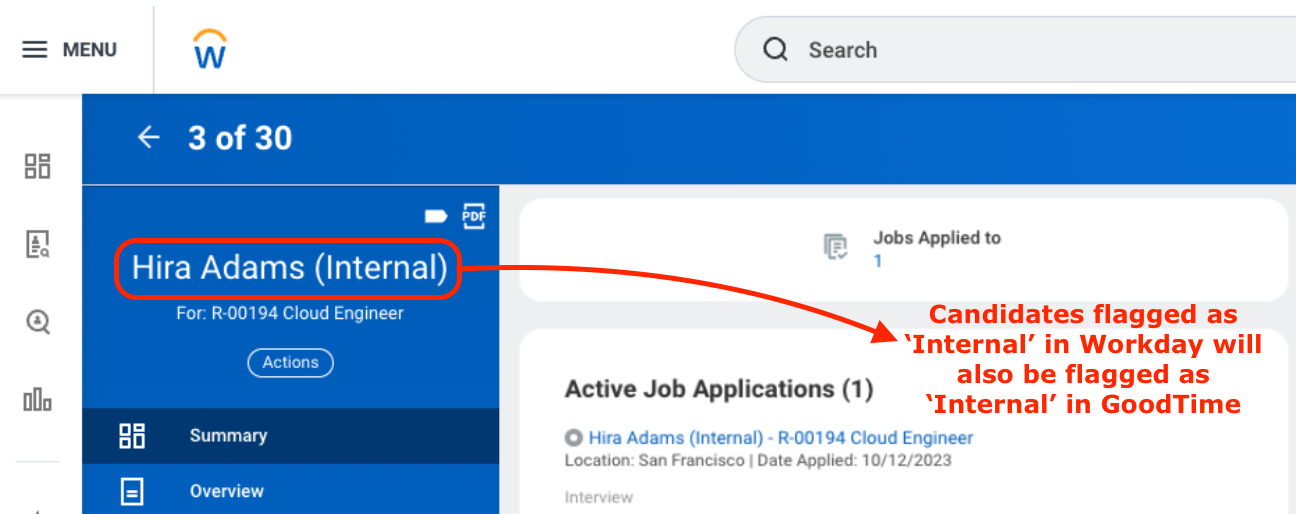The image size is (1296, 514).
Task: Open Hira Adams R-00194 Cloud Engineer application link
Action: click(780, 438)
